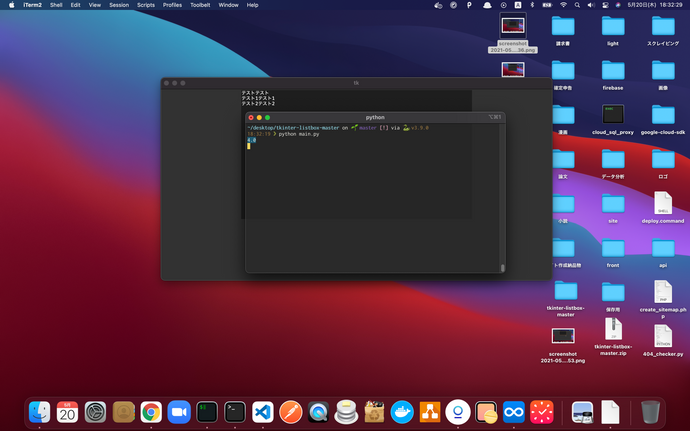Click the 'python' title bar of the terminal window
Image resolution: width=690 pixels, height=431 pixels.
(375, 118)
